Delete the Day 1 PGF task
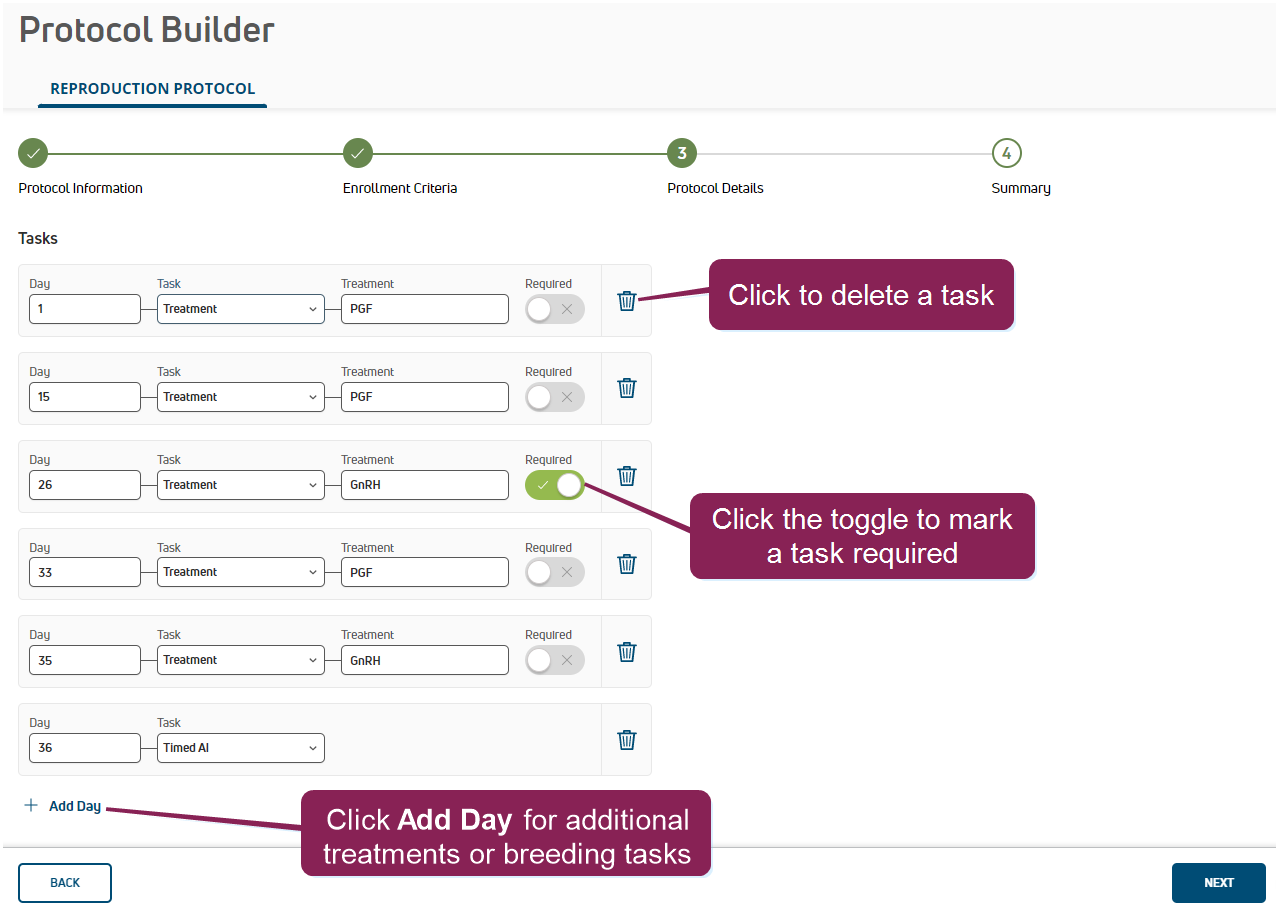Screen dimensions: 1288x922 point(627,301)
